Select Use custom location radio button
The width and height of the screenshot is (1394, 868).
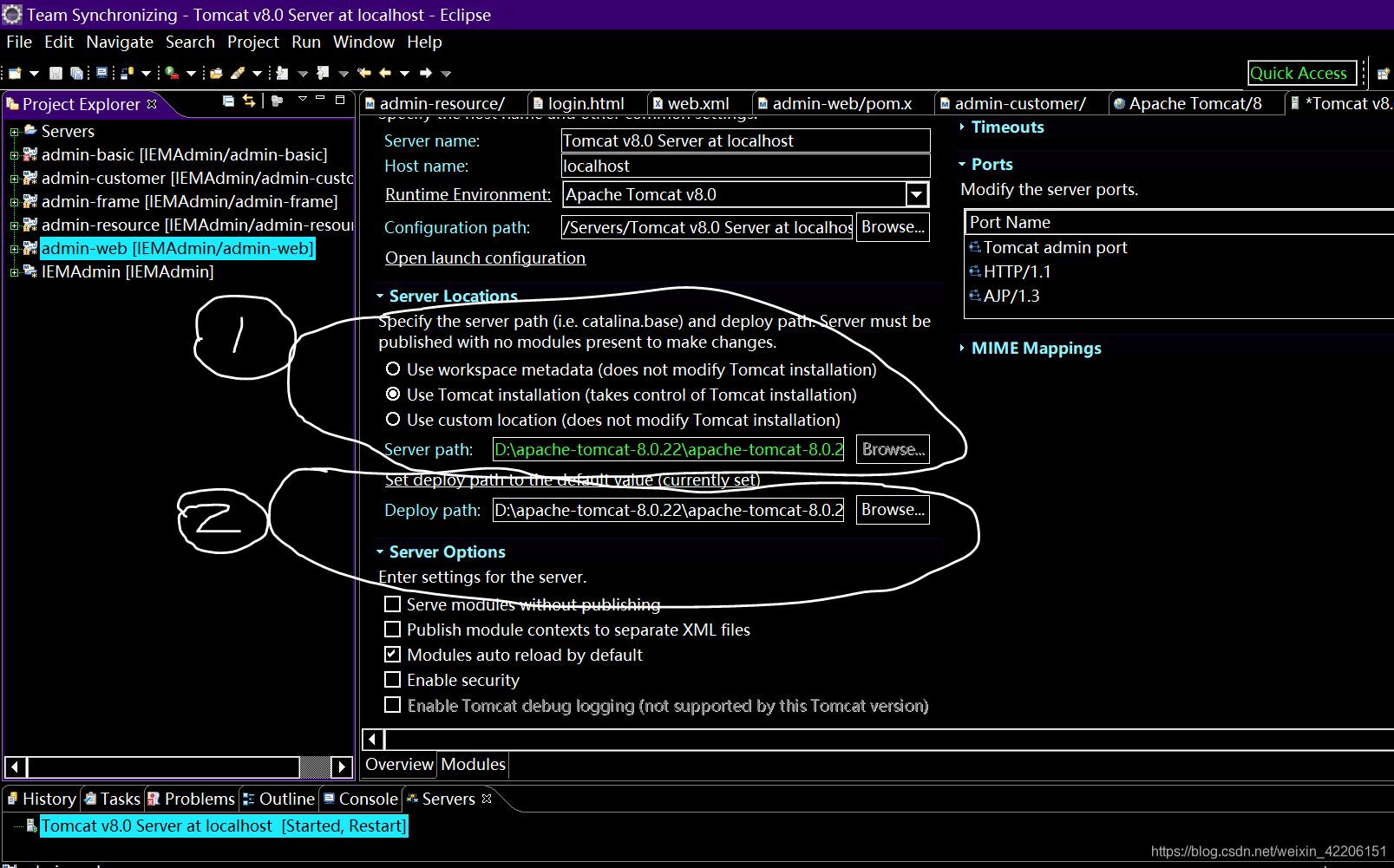pos(393,419)
